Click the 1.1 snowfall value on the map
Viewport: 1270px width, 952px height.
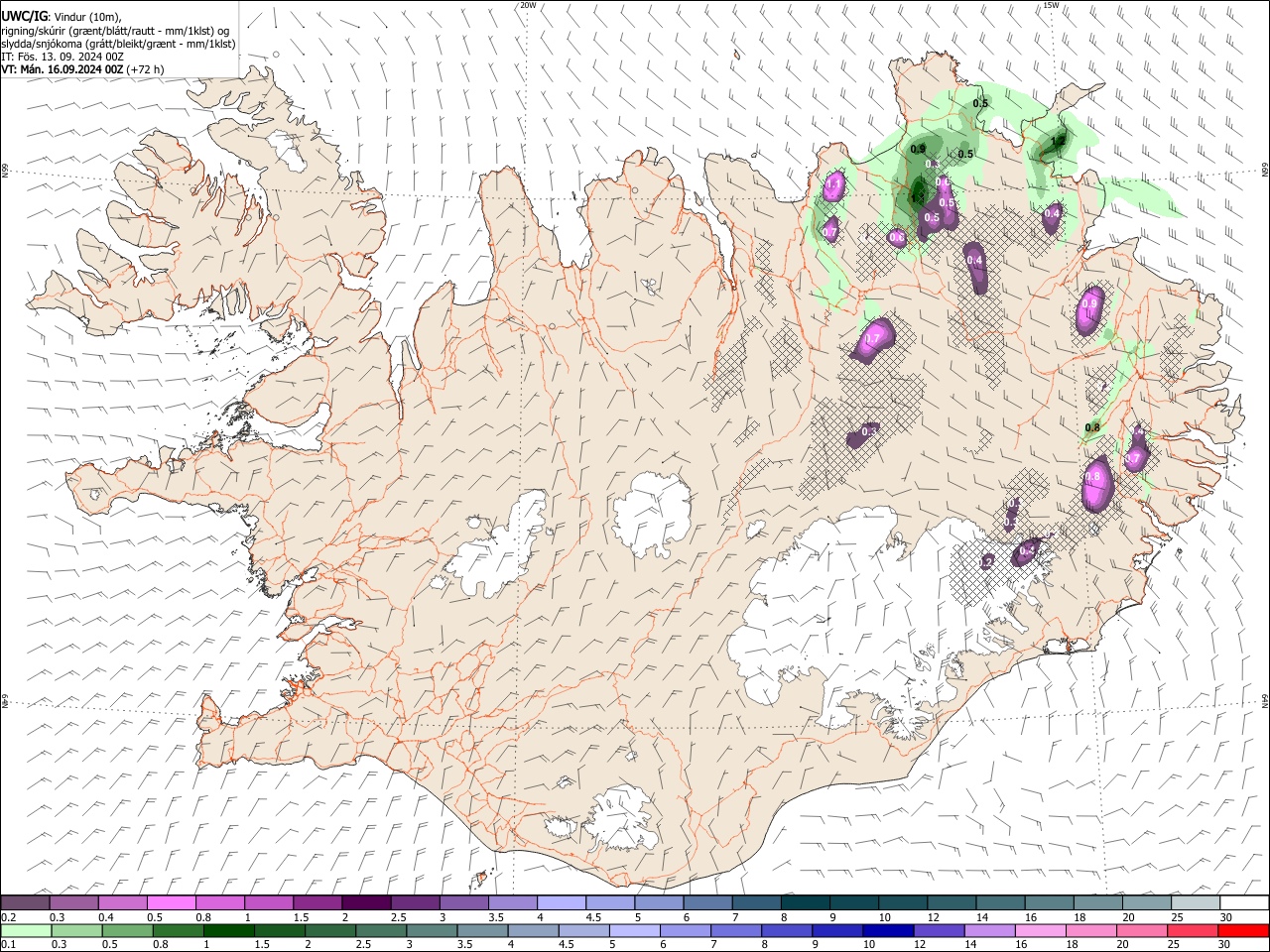(x=833, y=184)
